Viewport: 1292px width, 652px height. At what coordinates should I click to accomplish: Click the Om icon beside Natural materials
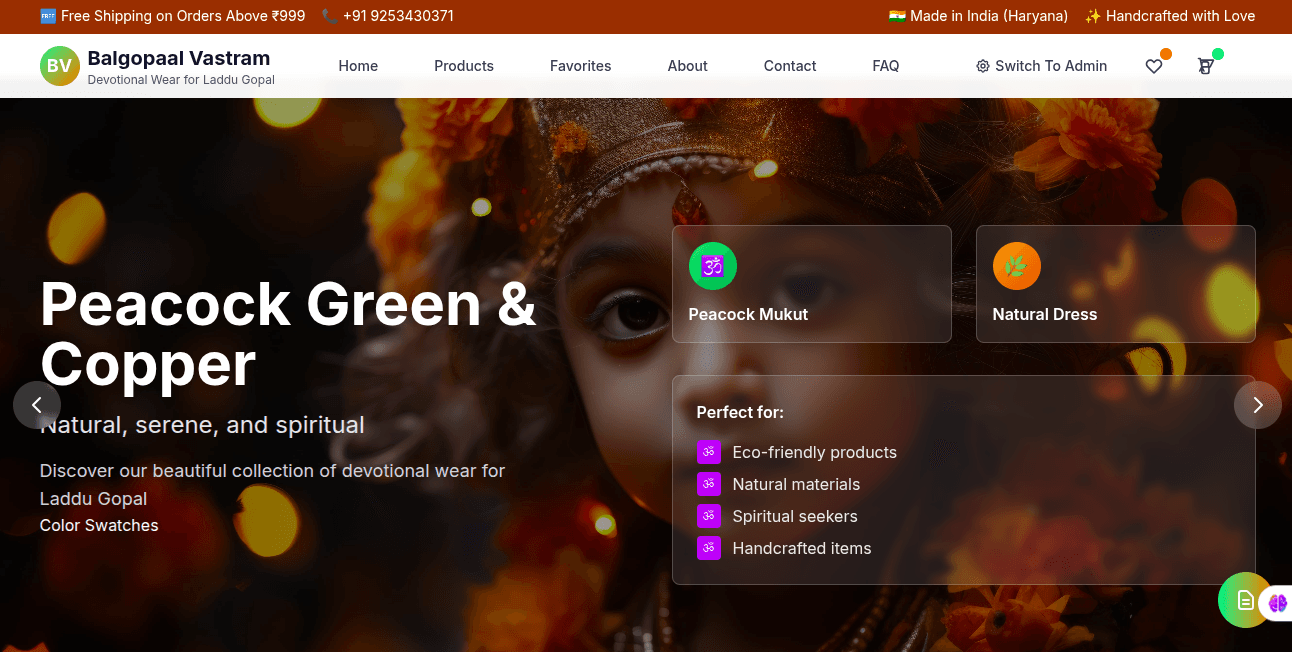click(709, 484)
